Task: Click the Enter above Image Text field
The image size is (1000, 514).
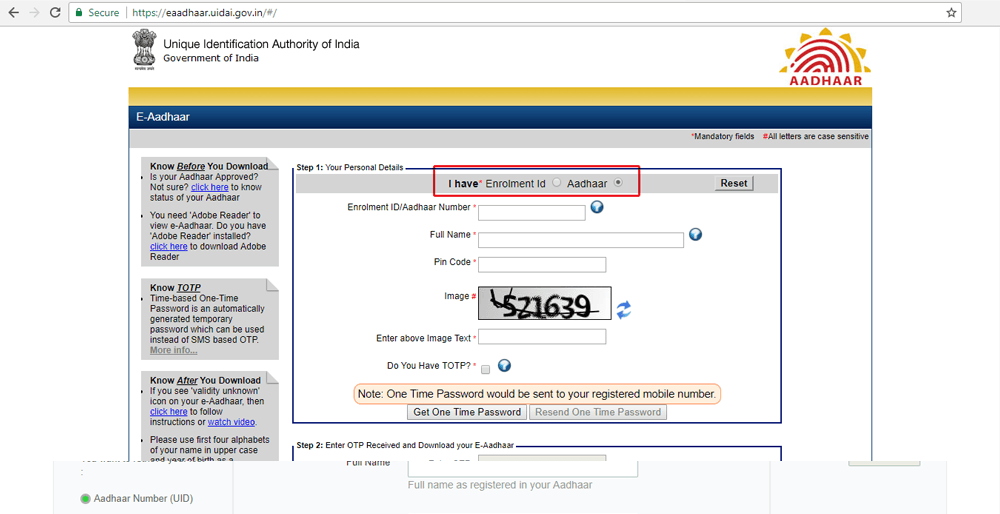Action: (x=542, y=337)
